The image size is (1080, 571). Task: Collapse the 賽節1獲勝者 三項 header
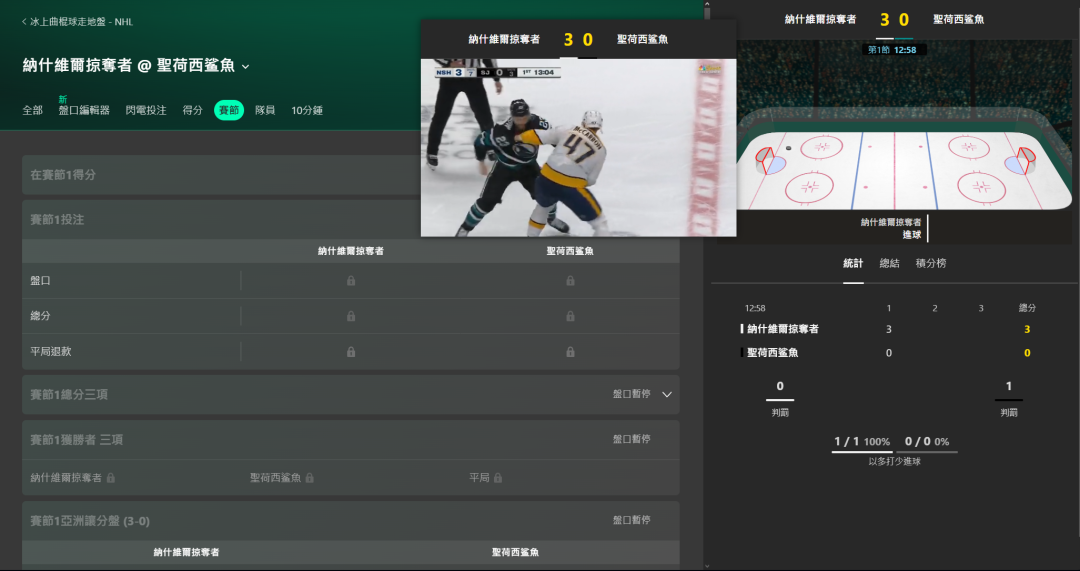coord(351,439)
